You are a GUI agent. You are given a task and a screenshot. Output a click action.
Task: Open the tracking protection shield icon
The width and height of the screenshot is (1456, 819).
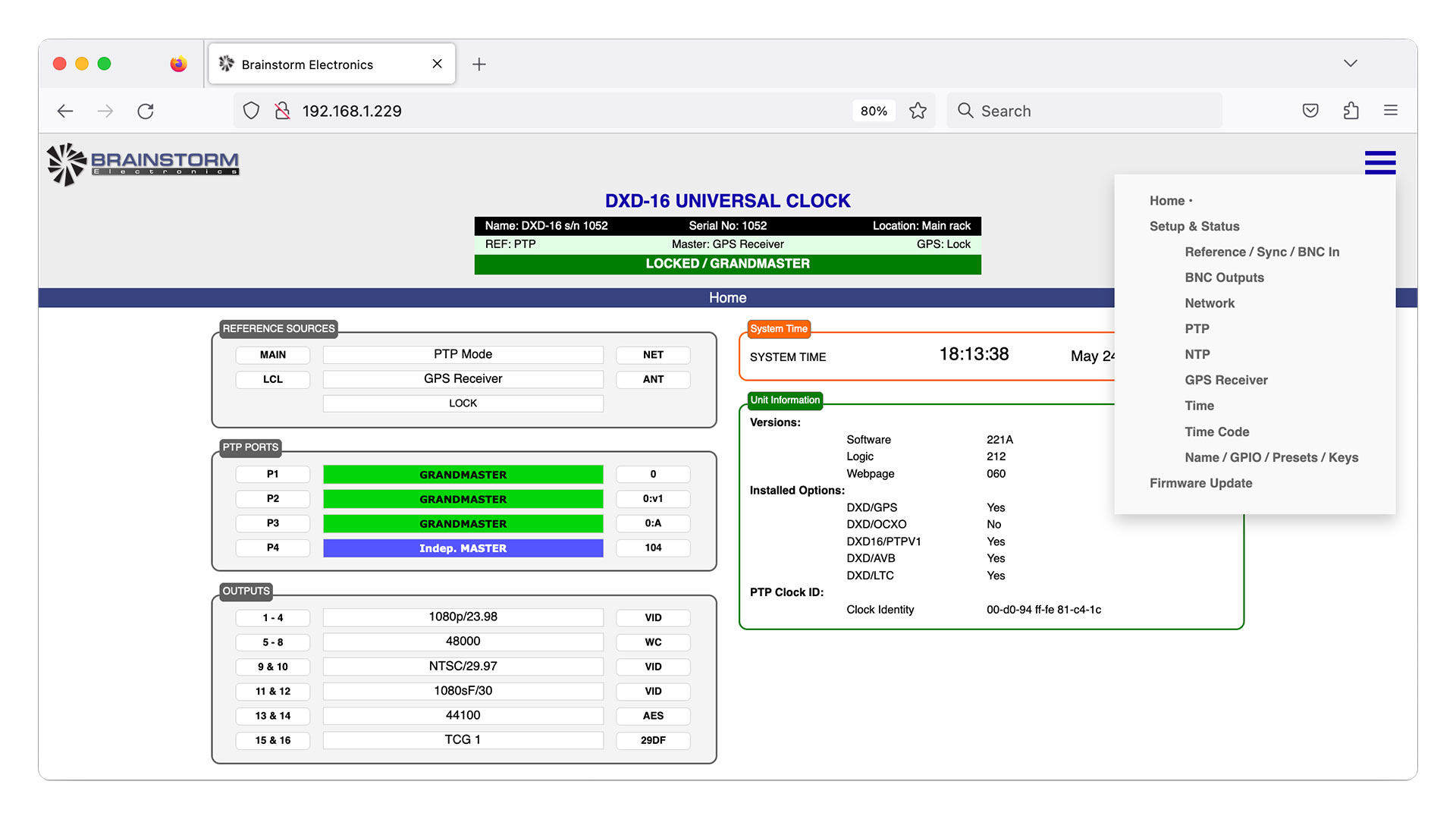[251, 111]
